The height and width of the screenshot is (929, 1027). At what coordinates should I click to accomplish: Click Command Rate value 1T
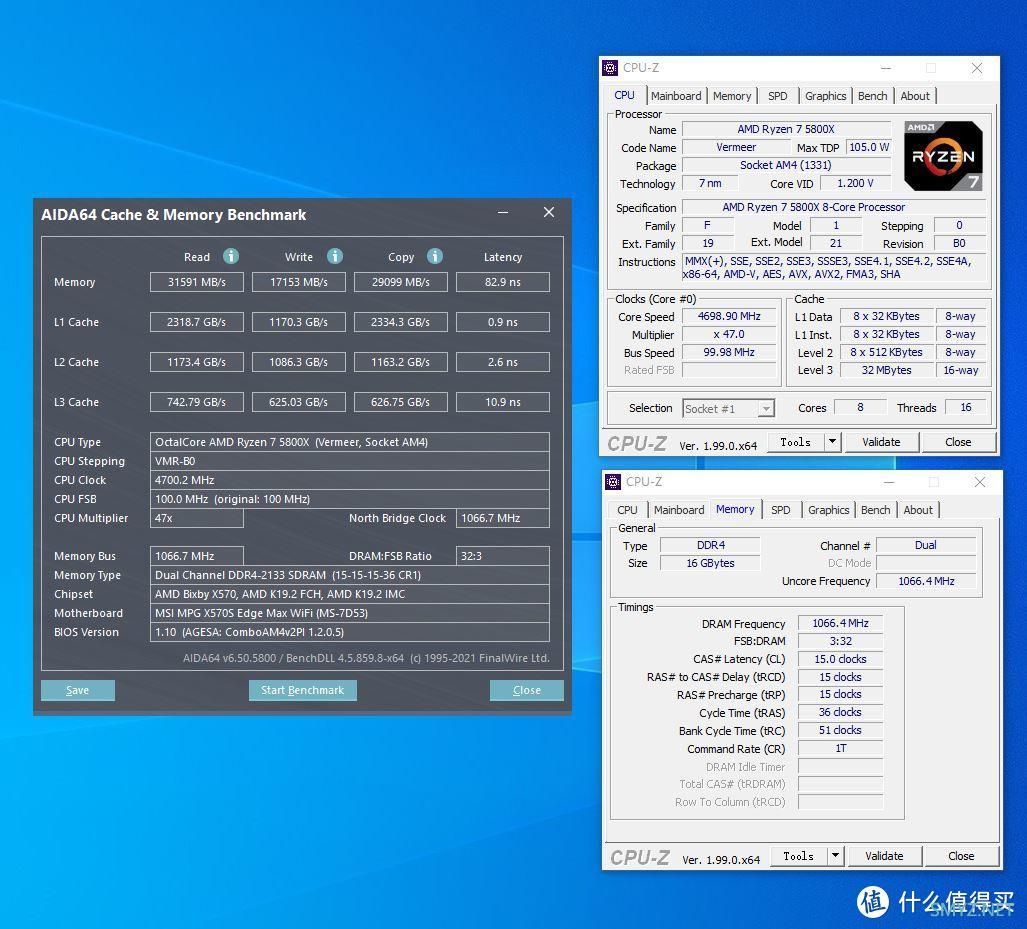840,748
